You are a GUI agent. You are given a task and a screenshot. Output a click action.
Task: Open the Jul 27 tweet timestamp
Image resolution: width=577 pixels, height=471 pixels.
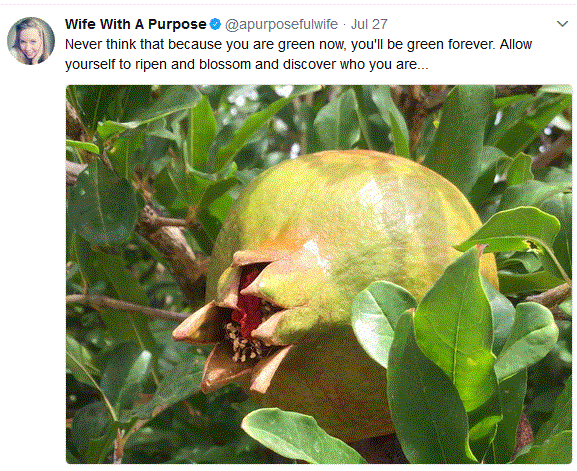tap(369, 24)
